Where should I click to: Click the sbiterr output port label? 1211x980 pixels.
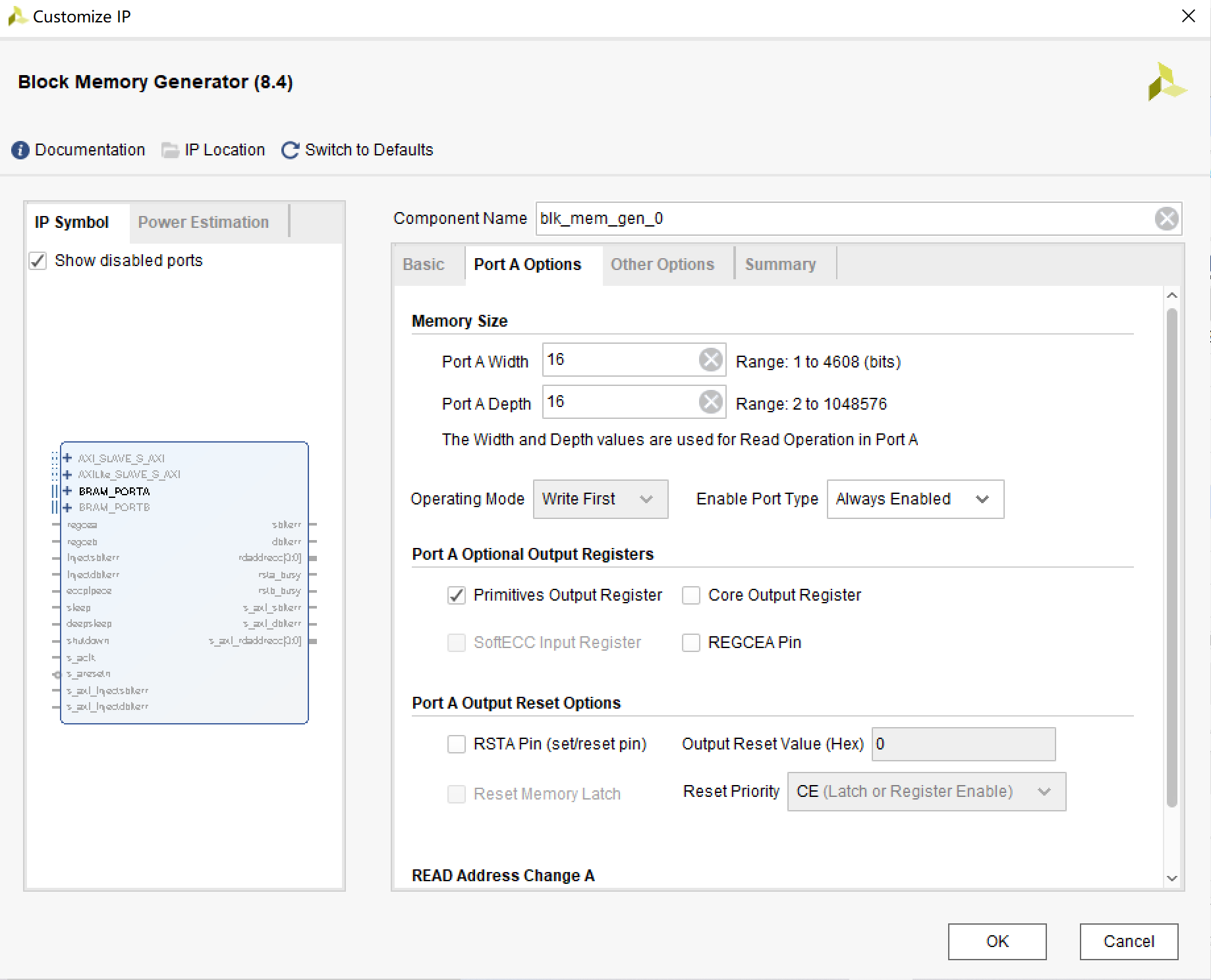pos(286,525)
